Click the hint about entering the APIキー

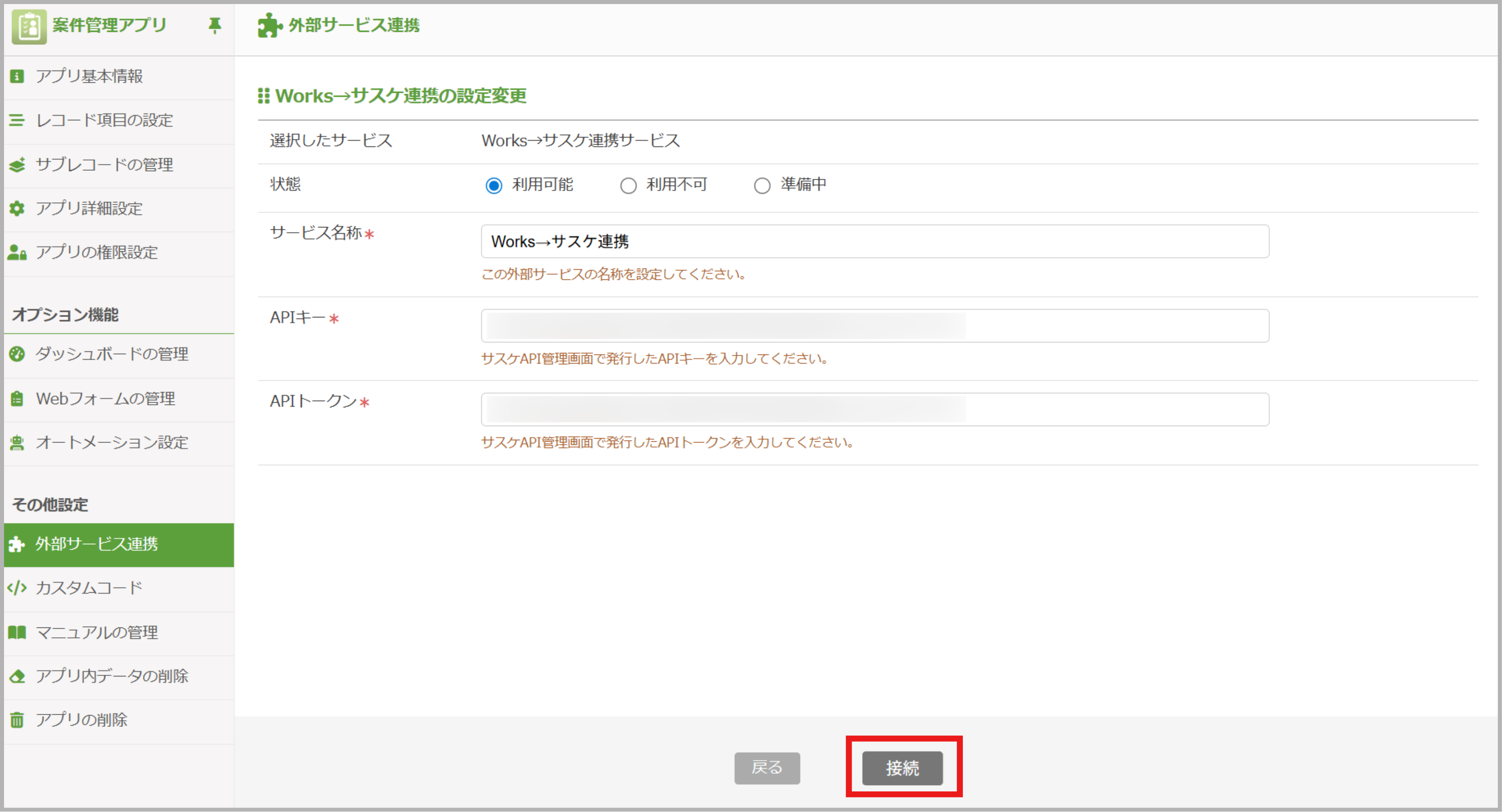tap(655, 359)
